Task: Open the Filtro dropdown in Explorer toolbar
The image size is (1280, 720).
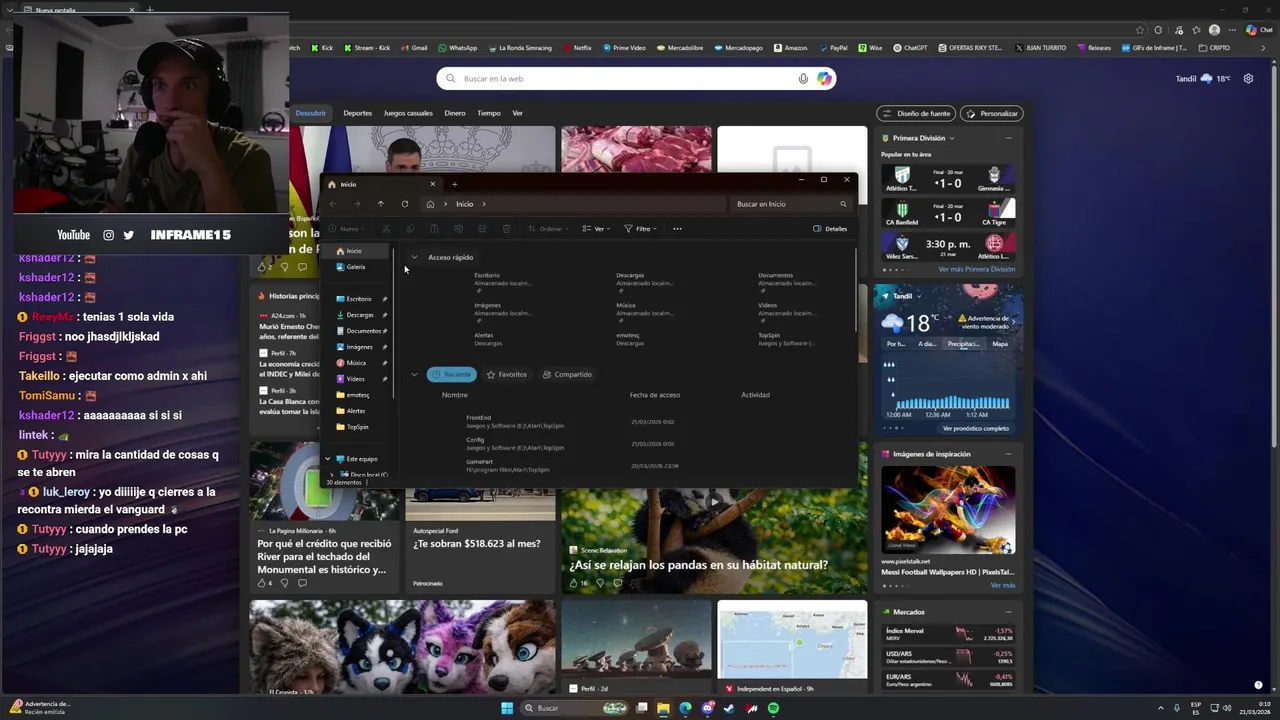Action: (x=640, y=229)
